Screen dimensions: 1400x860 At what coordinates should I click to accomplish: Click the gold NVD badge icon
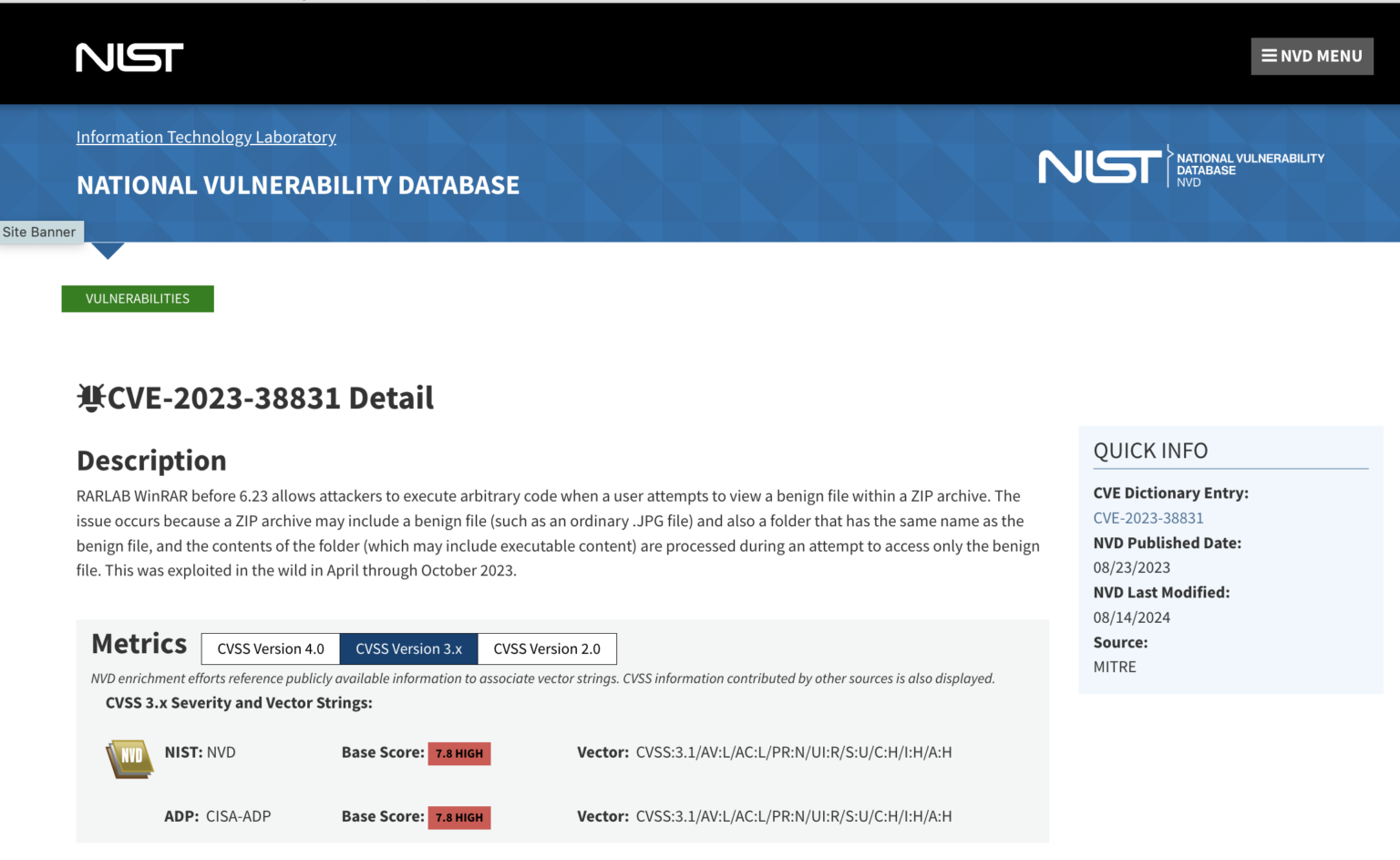coord(129,757)
